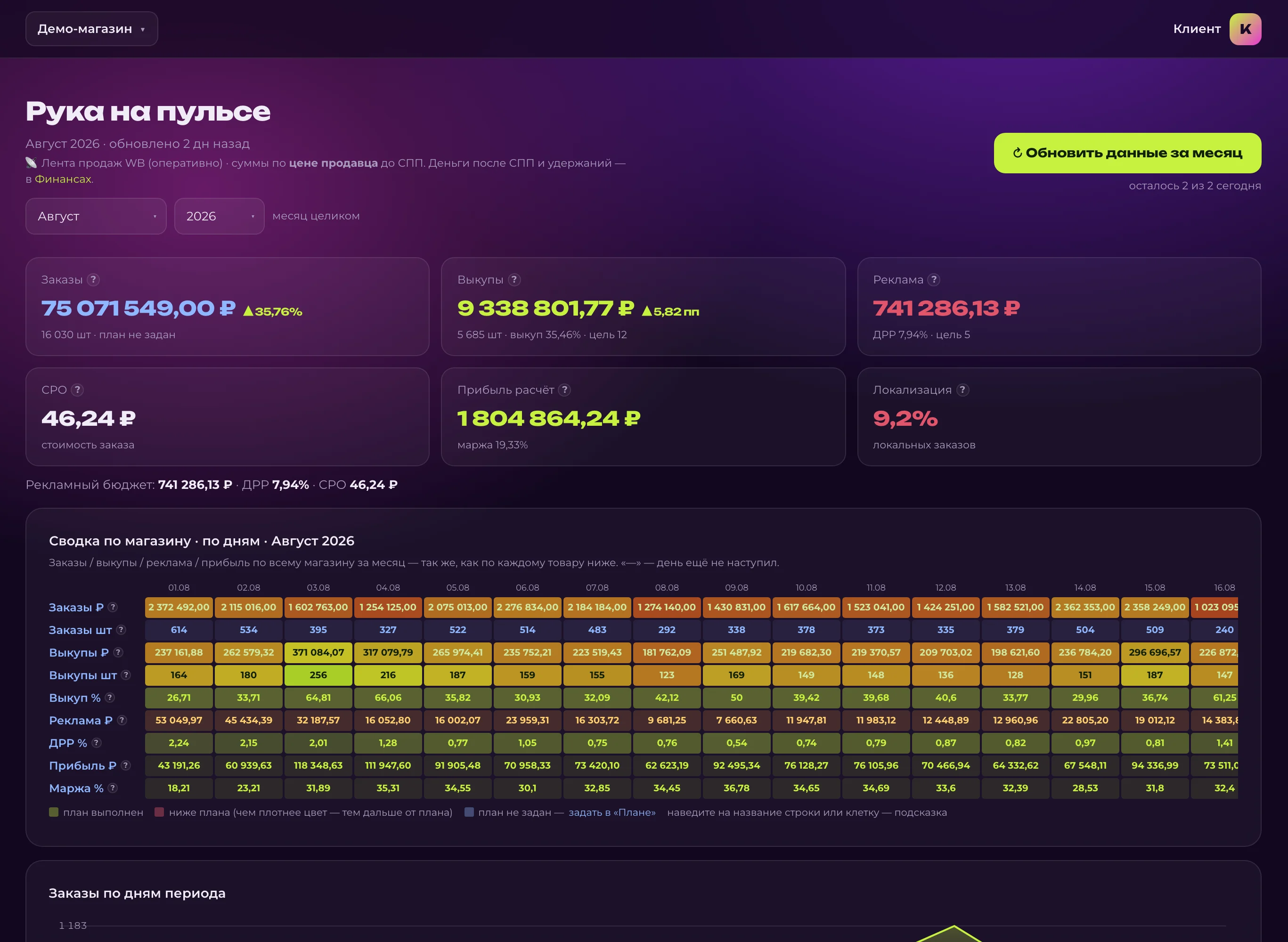This screenshot has height=942, width=1288.
Task: Click the ДРР % cell 2,24
Action: pyautogui.click(x=179, y=743)
